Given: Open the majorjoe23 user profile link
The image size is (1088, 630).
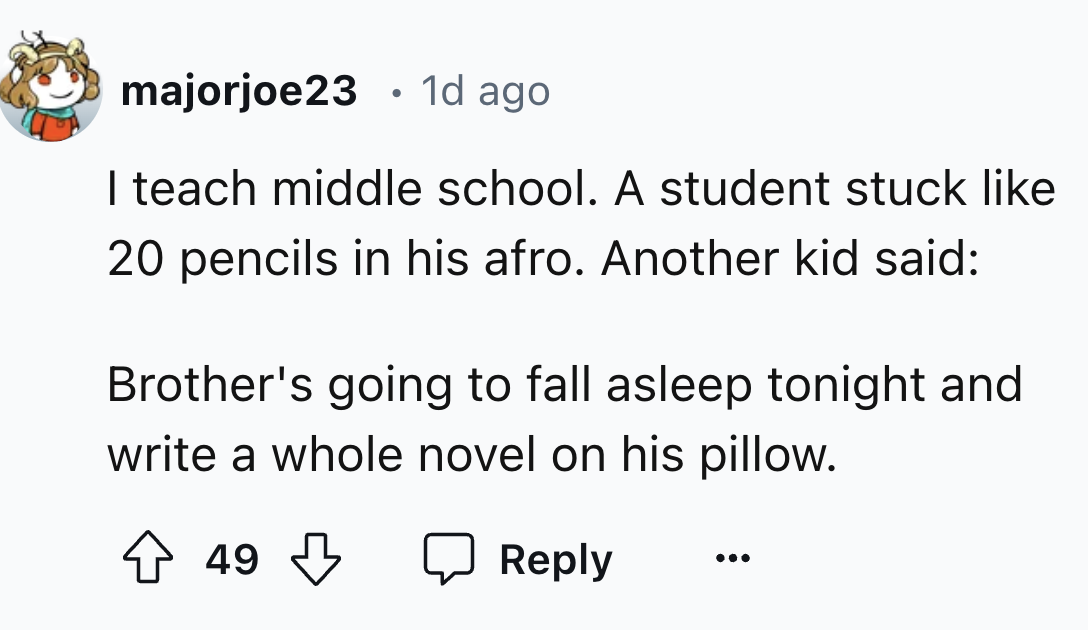Looking at the screenshot, I should pos(239,92).
